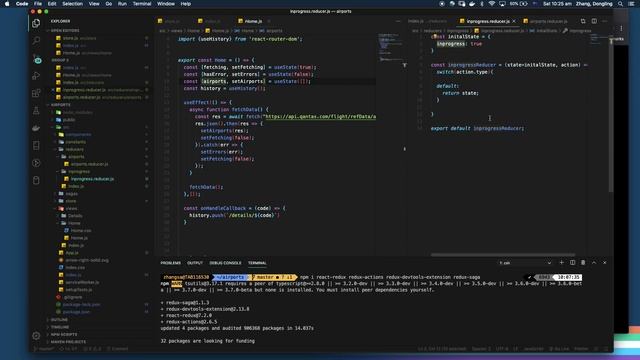Open Home.css in the file tree
Image resolution: width=640 pixels, height=360 pixels.
coord(81,231)
